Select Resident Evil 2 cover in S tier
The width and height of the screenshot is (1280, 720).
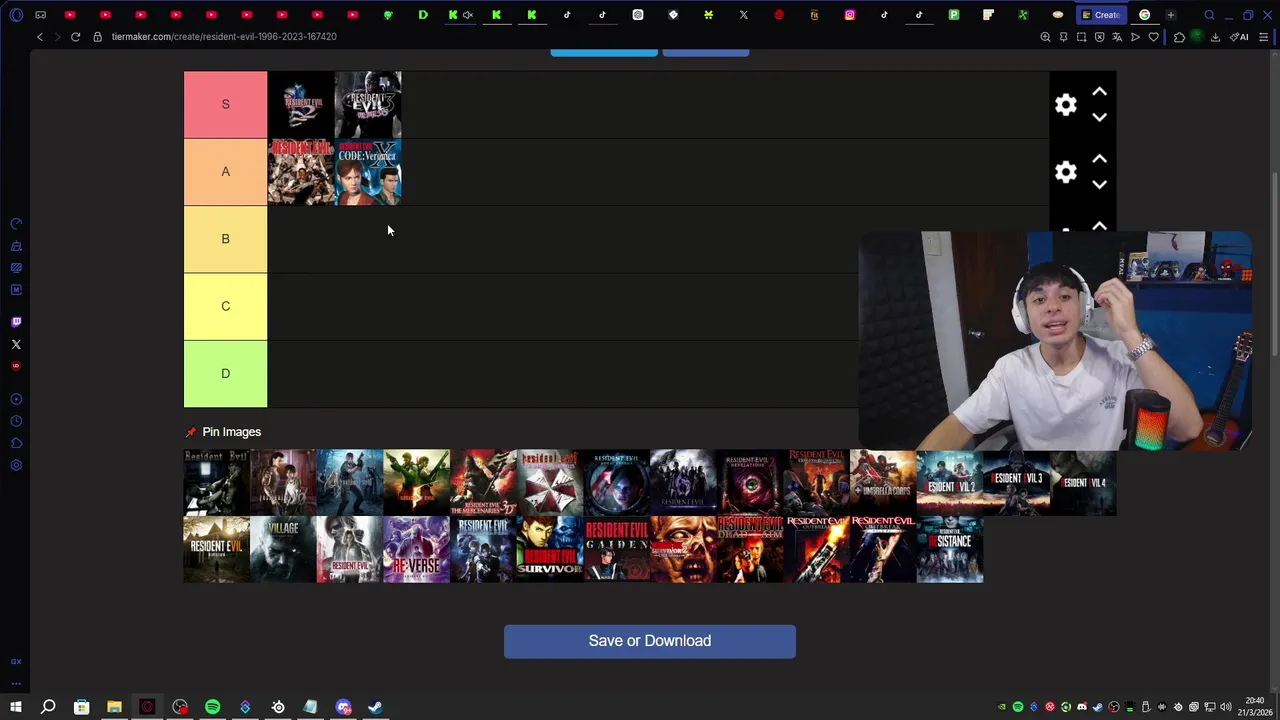(x=301, y=104)
